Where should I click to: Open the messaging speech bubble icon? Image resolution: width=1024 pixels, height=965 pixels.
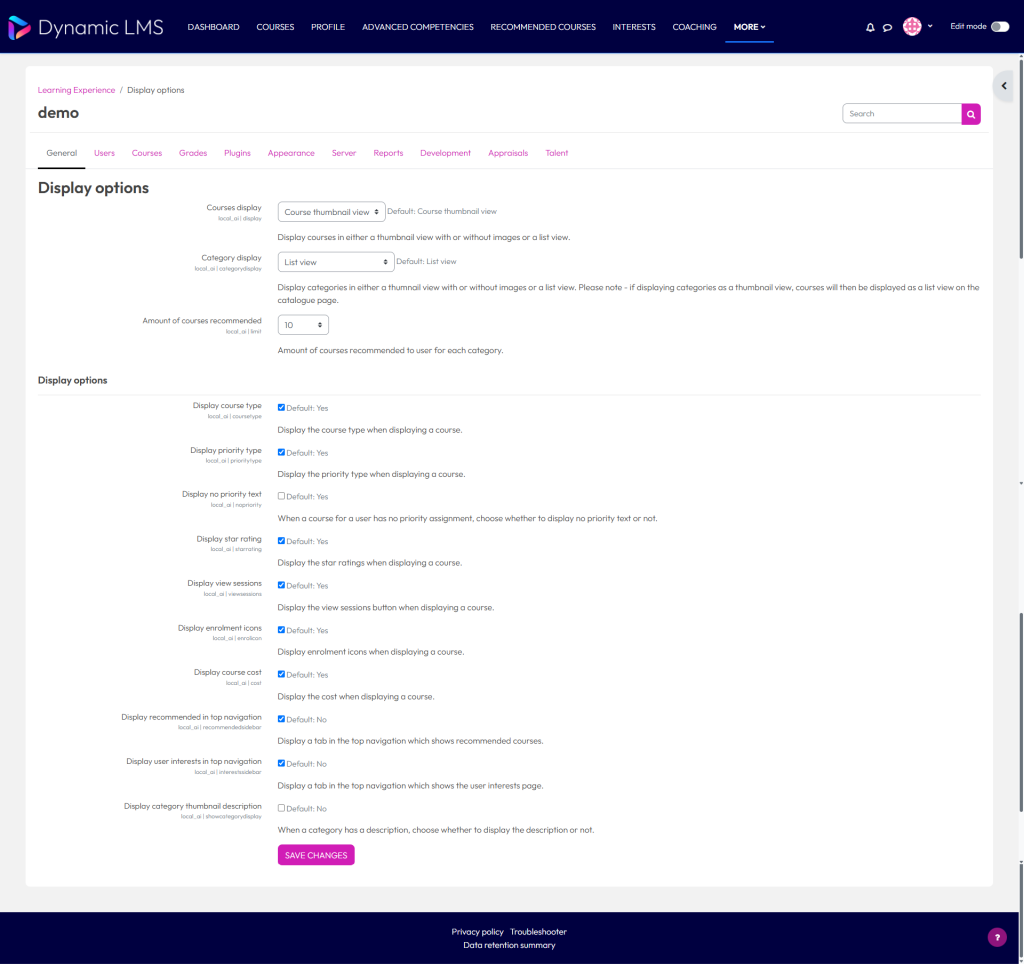[887, 27]
